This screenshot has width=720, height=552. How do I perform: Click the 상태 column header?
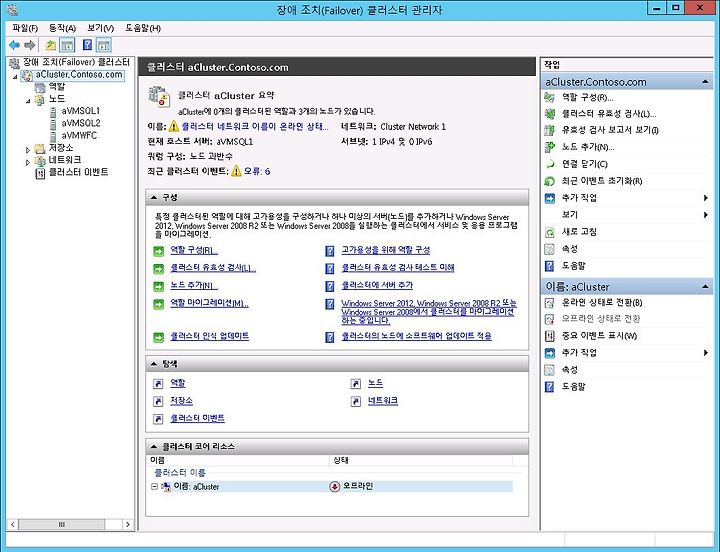pyautogui.click(x=421, y=460)
